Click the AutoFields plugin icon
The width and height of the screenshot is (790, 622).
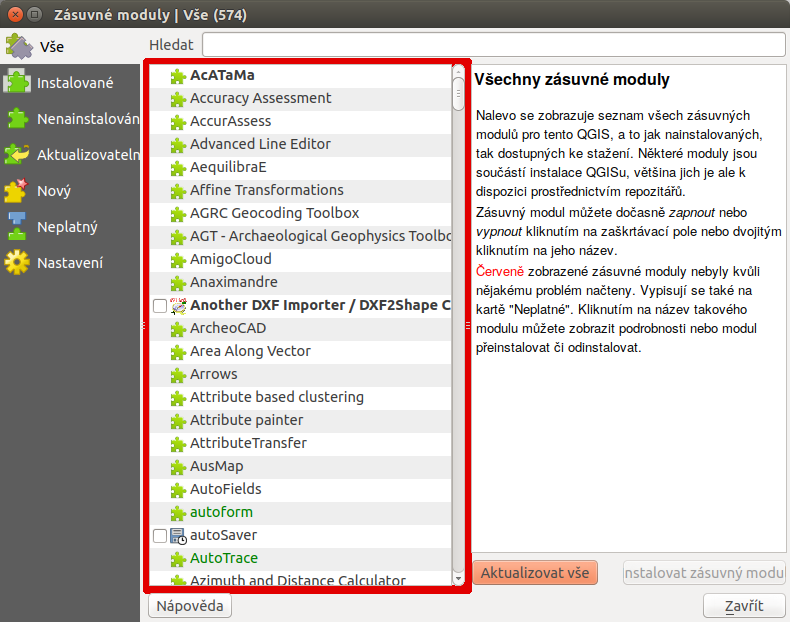click(178, 491)
